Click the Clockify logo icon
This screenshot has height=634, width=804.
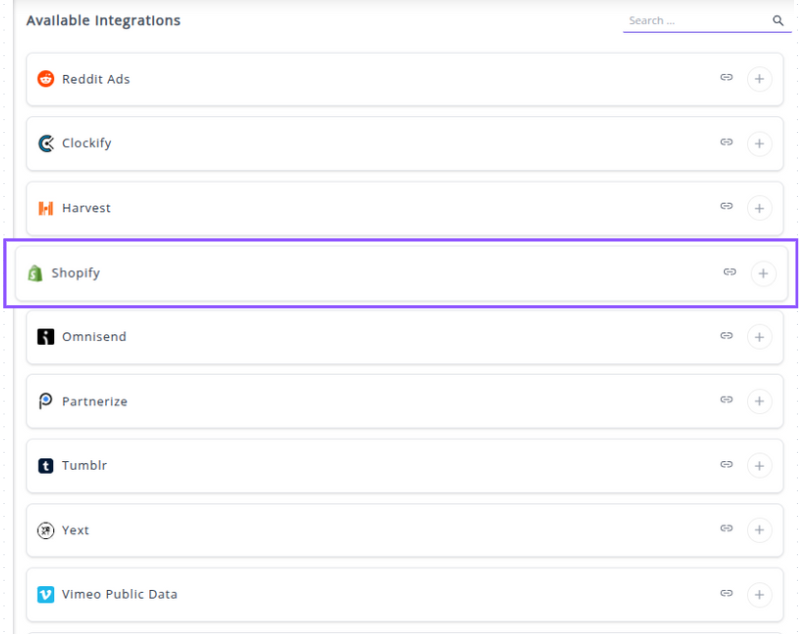click(x=46, y=143)
